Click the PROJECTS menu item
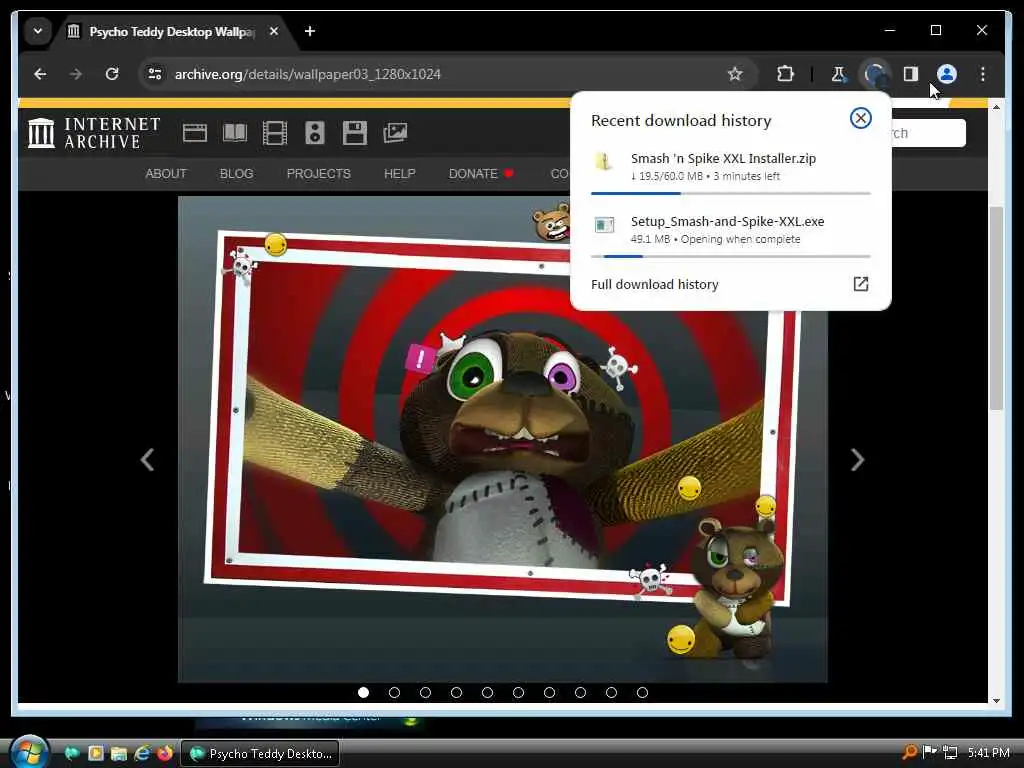Image resolution: width=1024 pixels, height=768 pixels. click(x=319, y=174)
